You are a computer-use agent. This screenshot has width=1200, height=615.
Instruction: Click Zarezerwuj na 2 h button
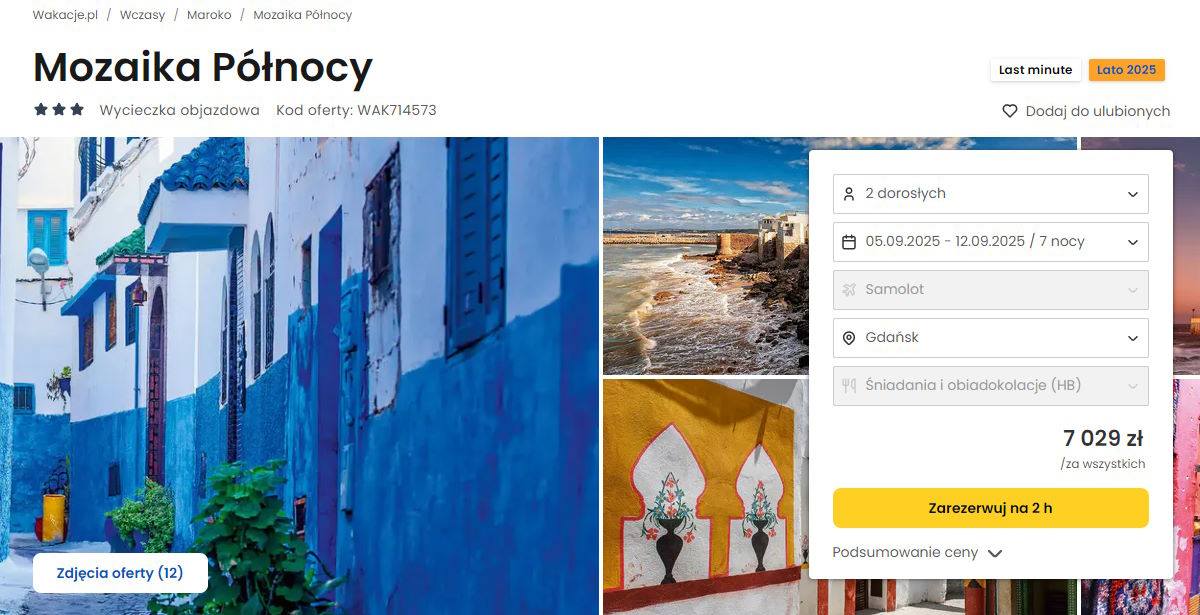(x=990, y=508)
